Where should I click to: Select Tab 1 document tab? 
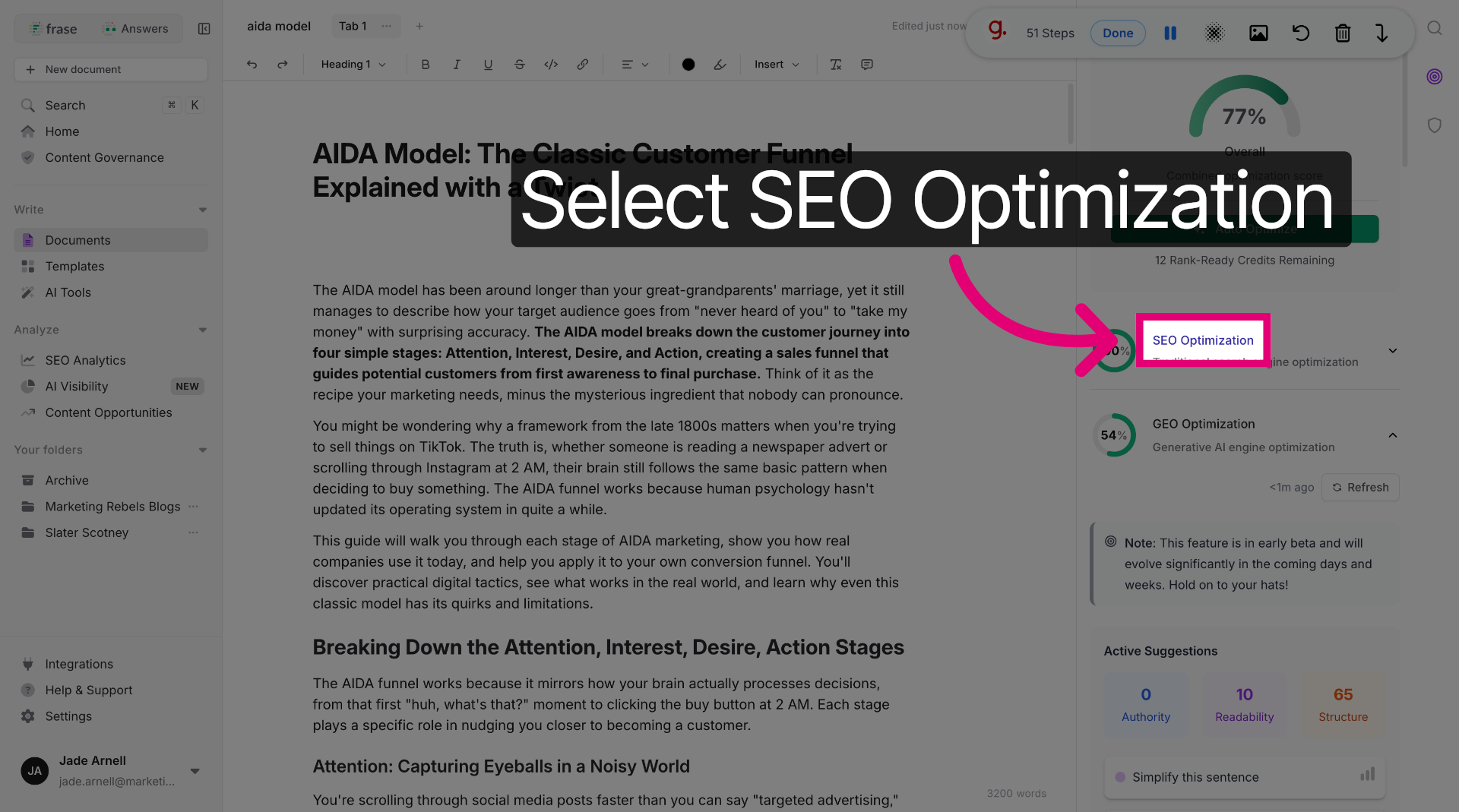353,26
